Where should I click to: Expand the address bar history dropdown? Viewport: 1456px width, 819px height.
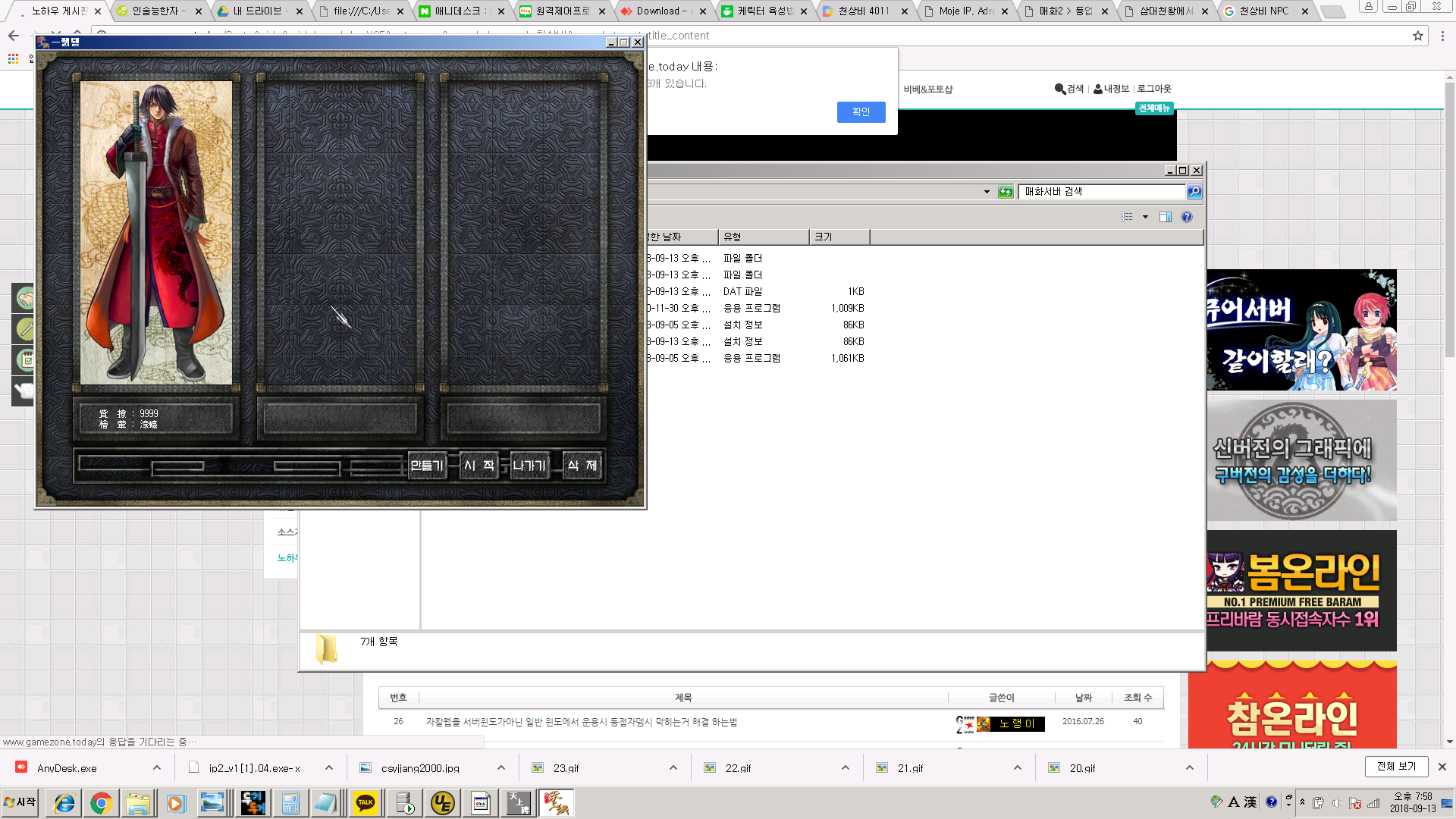[987, 192]
